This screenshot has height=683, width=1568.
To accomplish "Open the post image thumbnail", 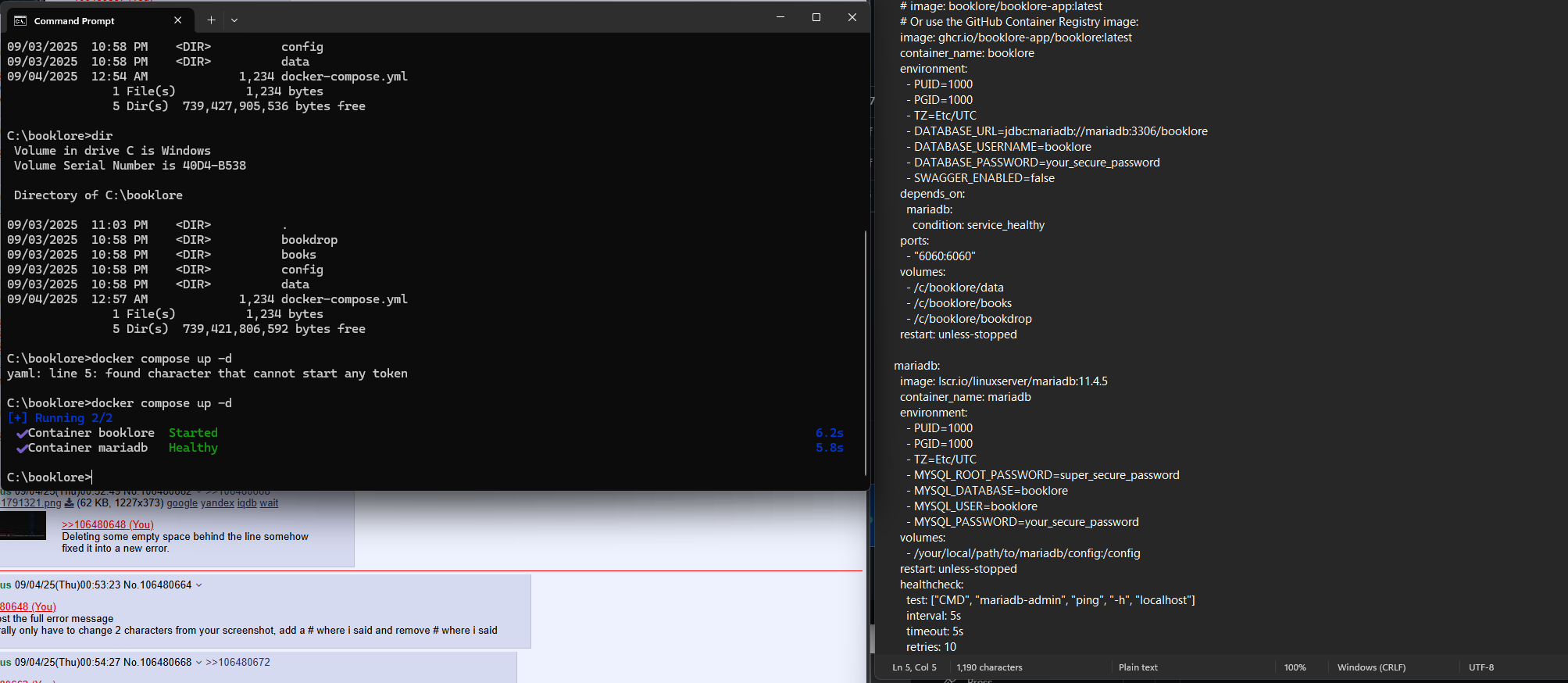I will pyautogui.click(x=23, y=526).
